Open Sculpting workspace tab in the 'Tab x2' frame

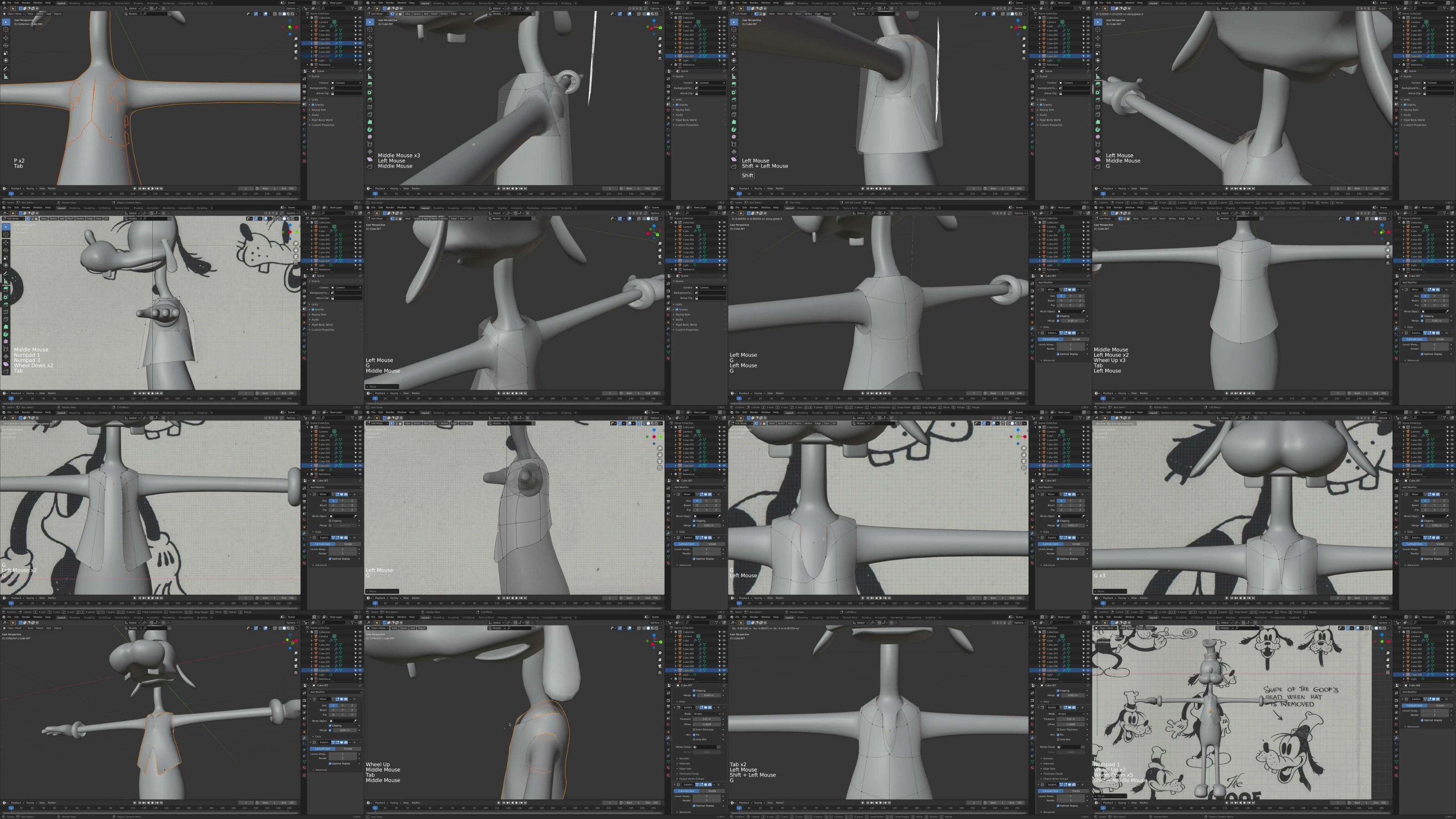pos(817,617)
